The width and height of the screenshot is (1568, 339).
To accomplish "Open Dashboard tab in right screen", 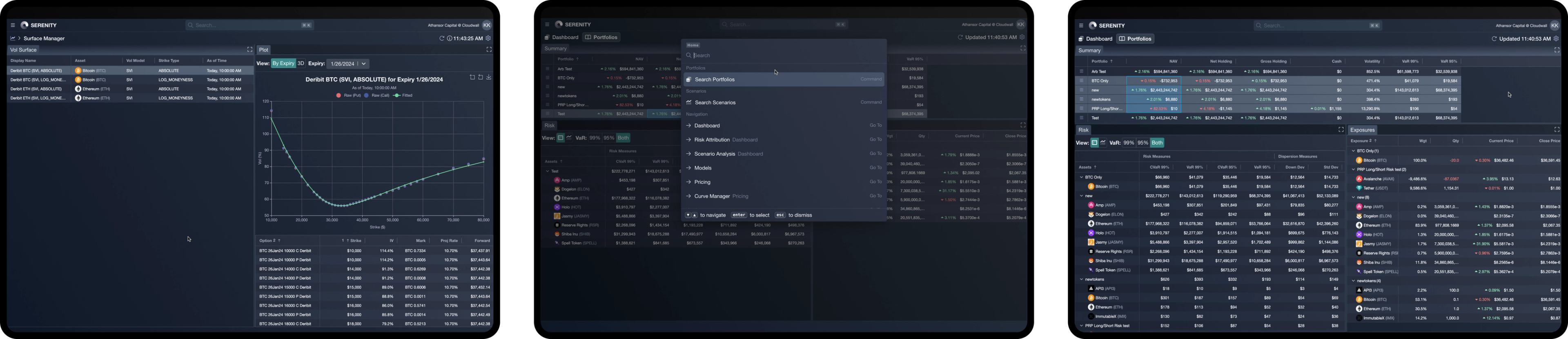I will [1095, 39].
